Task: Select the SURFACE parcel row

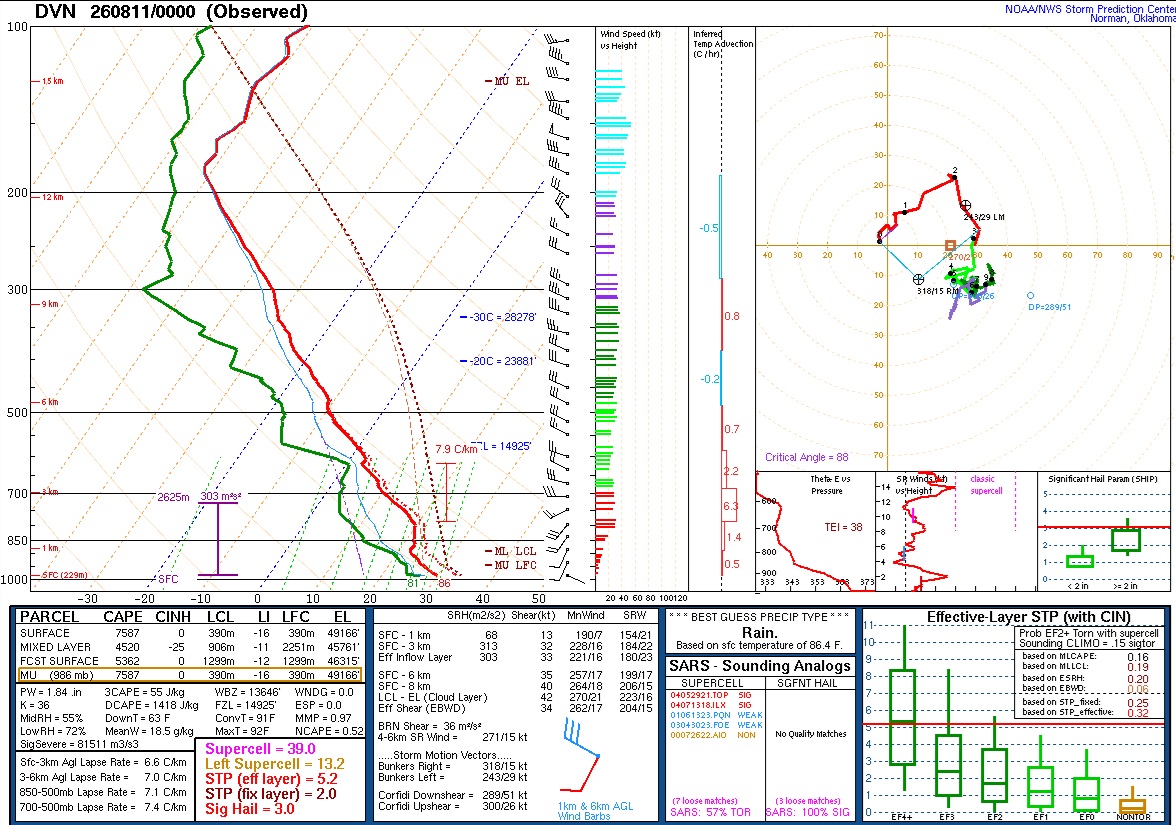Action: pyautogui.click(x=188, y=633)
